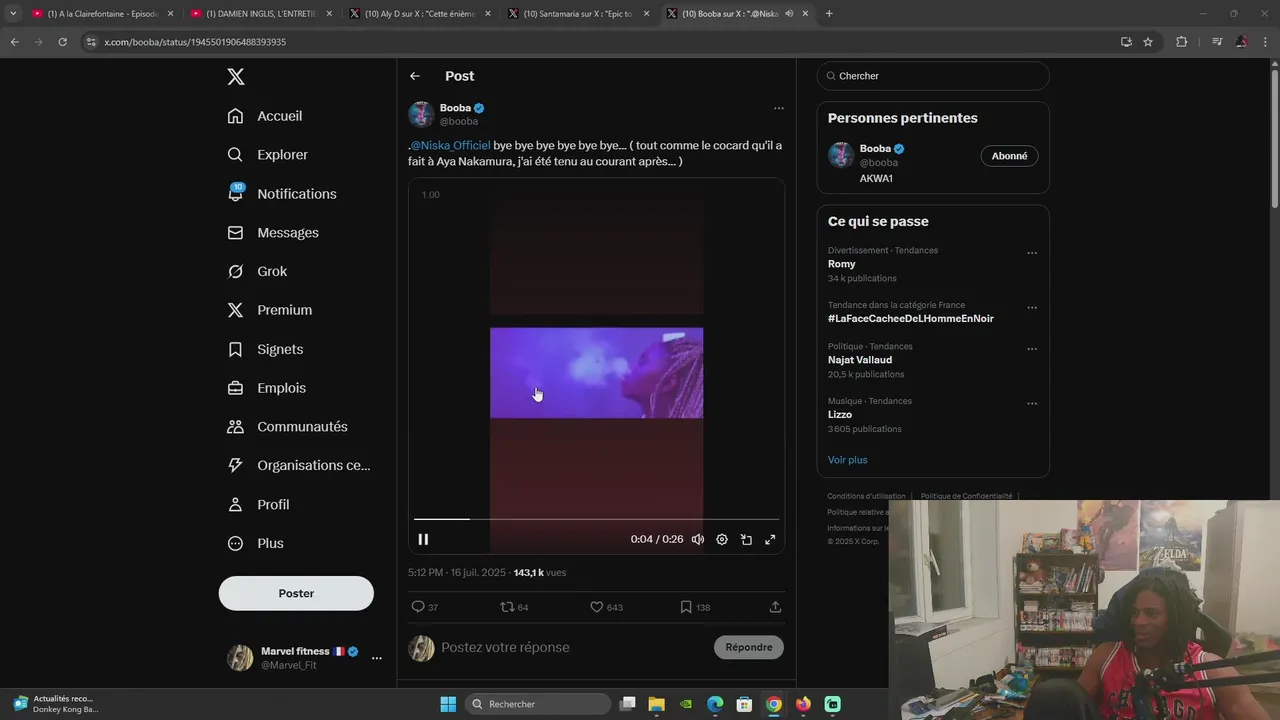Click the X logo in sidebar
The height and width of the screenshot is (720, 1280).
(235, 77)
